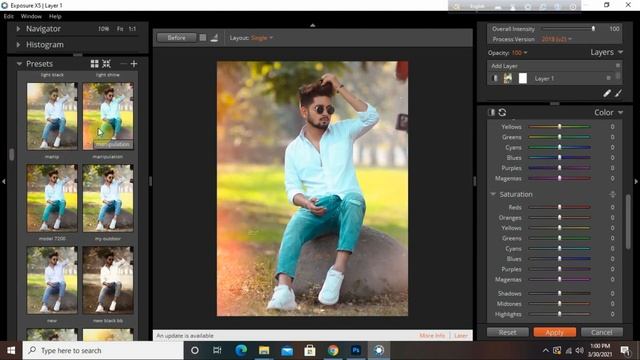Collapse the left panel with edge arrow
Viewport: 640px width, 360px height.
click(4, 181)
